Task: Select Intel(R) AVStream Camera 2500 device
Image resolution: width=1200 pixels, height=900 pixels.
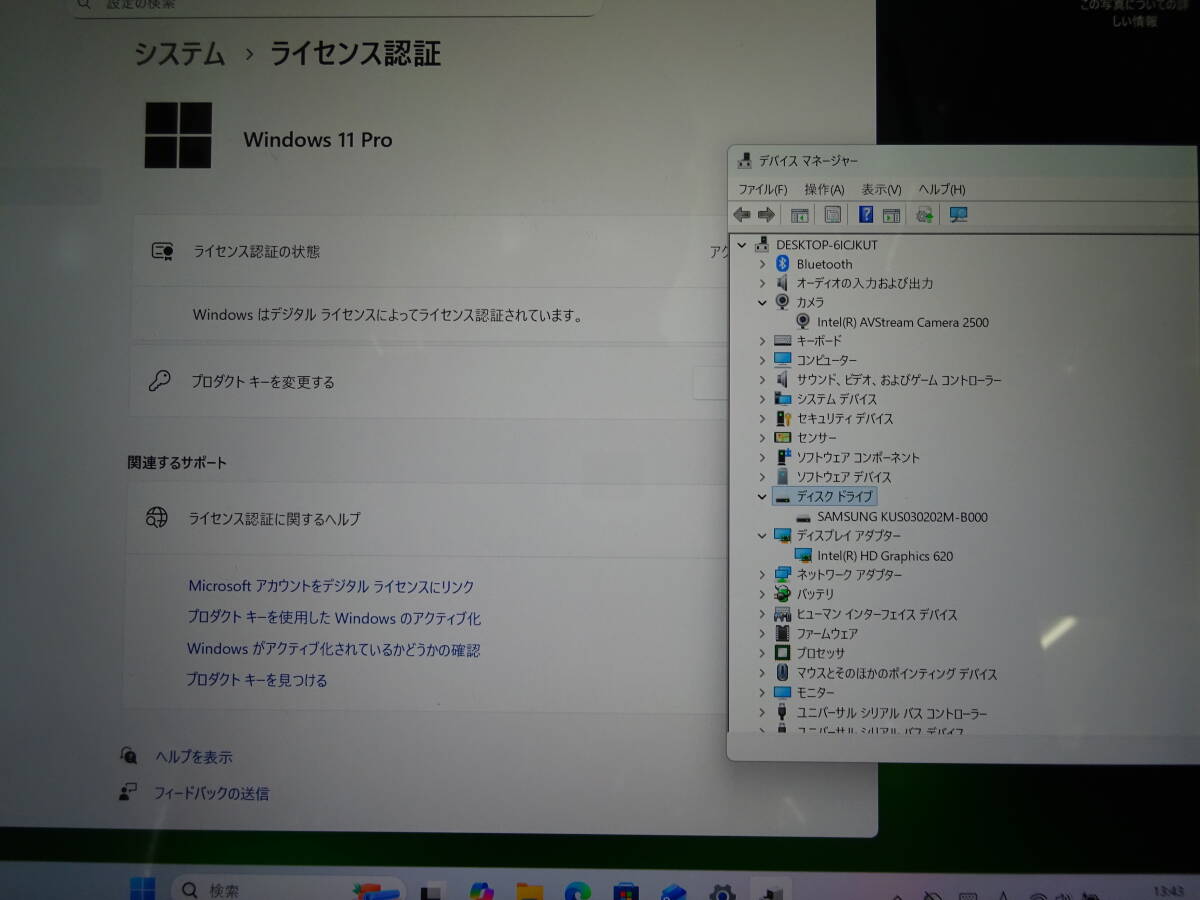Action: (903, 322)
